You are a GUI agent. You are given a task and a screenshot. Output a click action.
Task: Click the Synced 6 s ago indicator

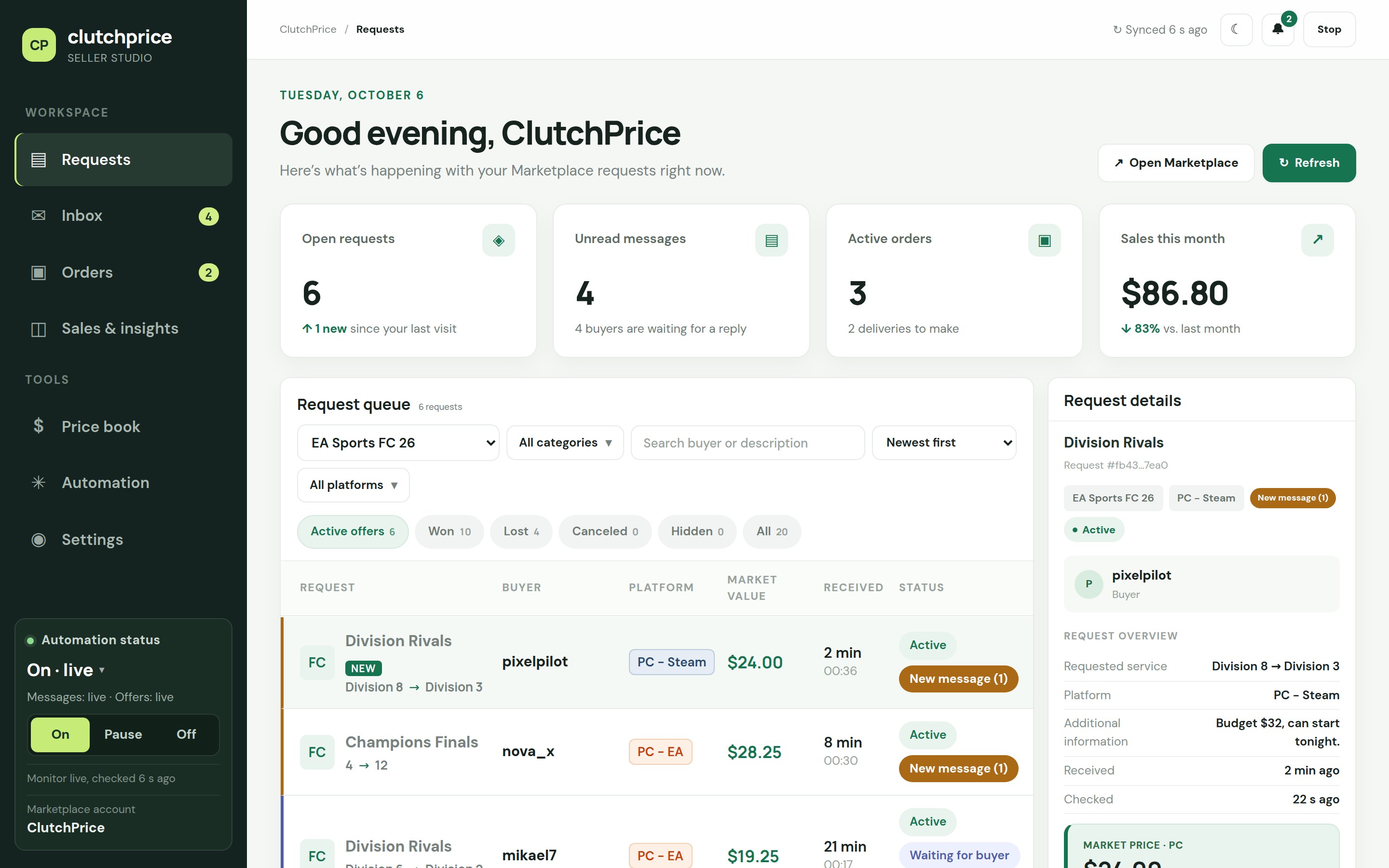[x=1160, y=30]
